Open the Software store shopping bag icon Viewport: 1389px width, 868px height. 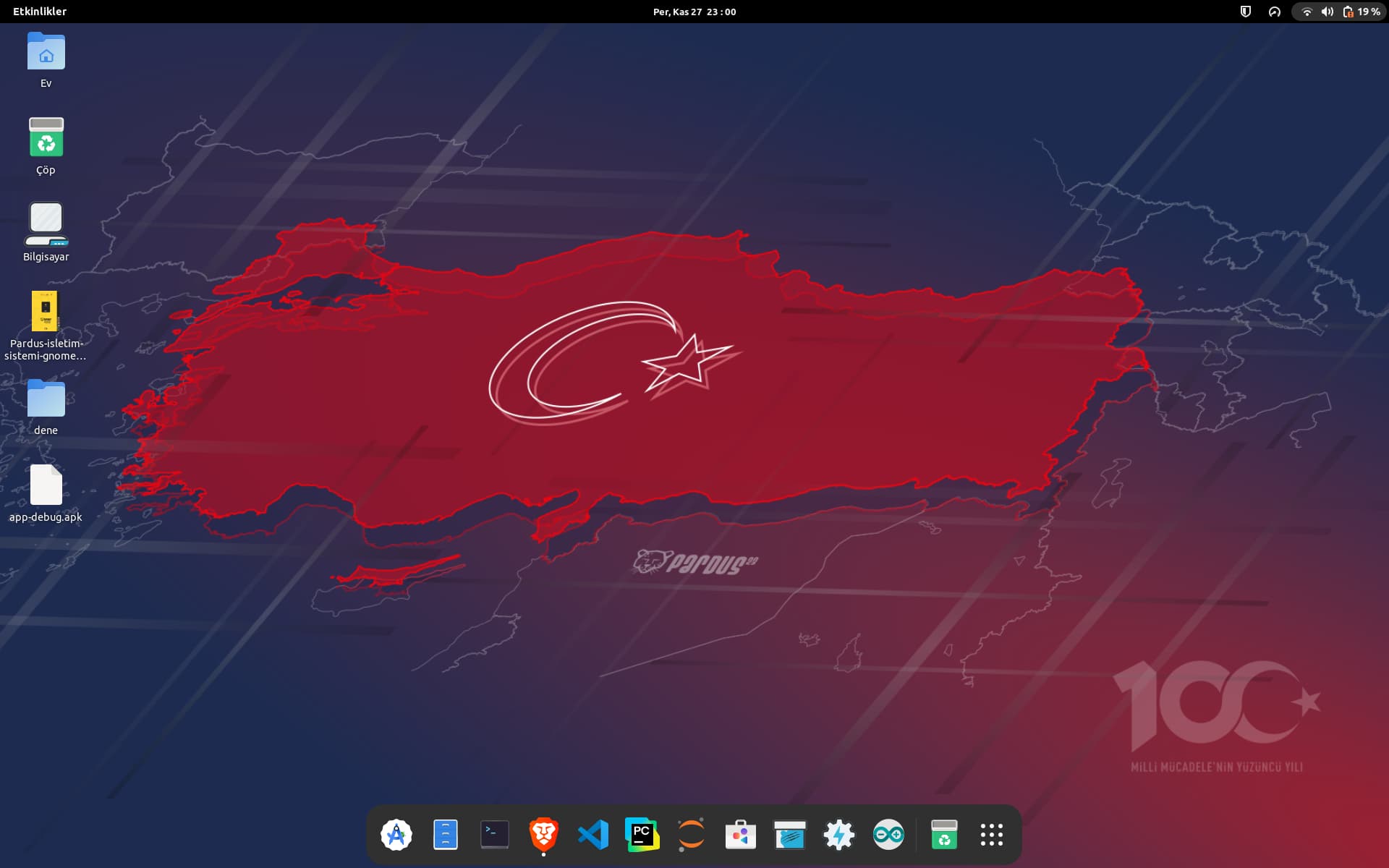[741, 835]
